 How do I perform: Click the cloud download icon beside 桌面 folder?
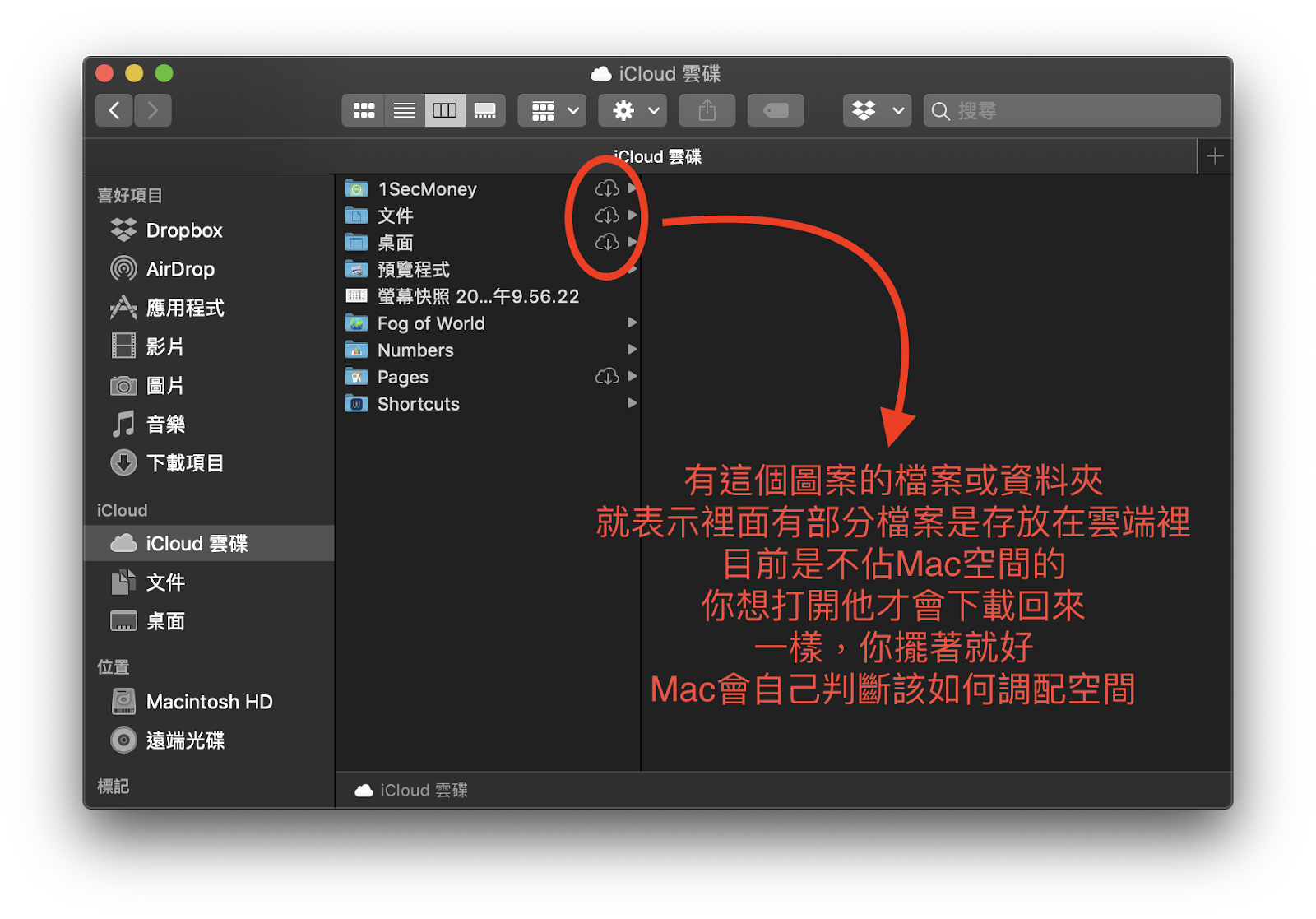coord(607,242)
